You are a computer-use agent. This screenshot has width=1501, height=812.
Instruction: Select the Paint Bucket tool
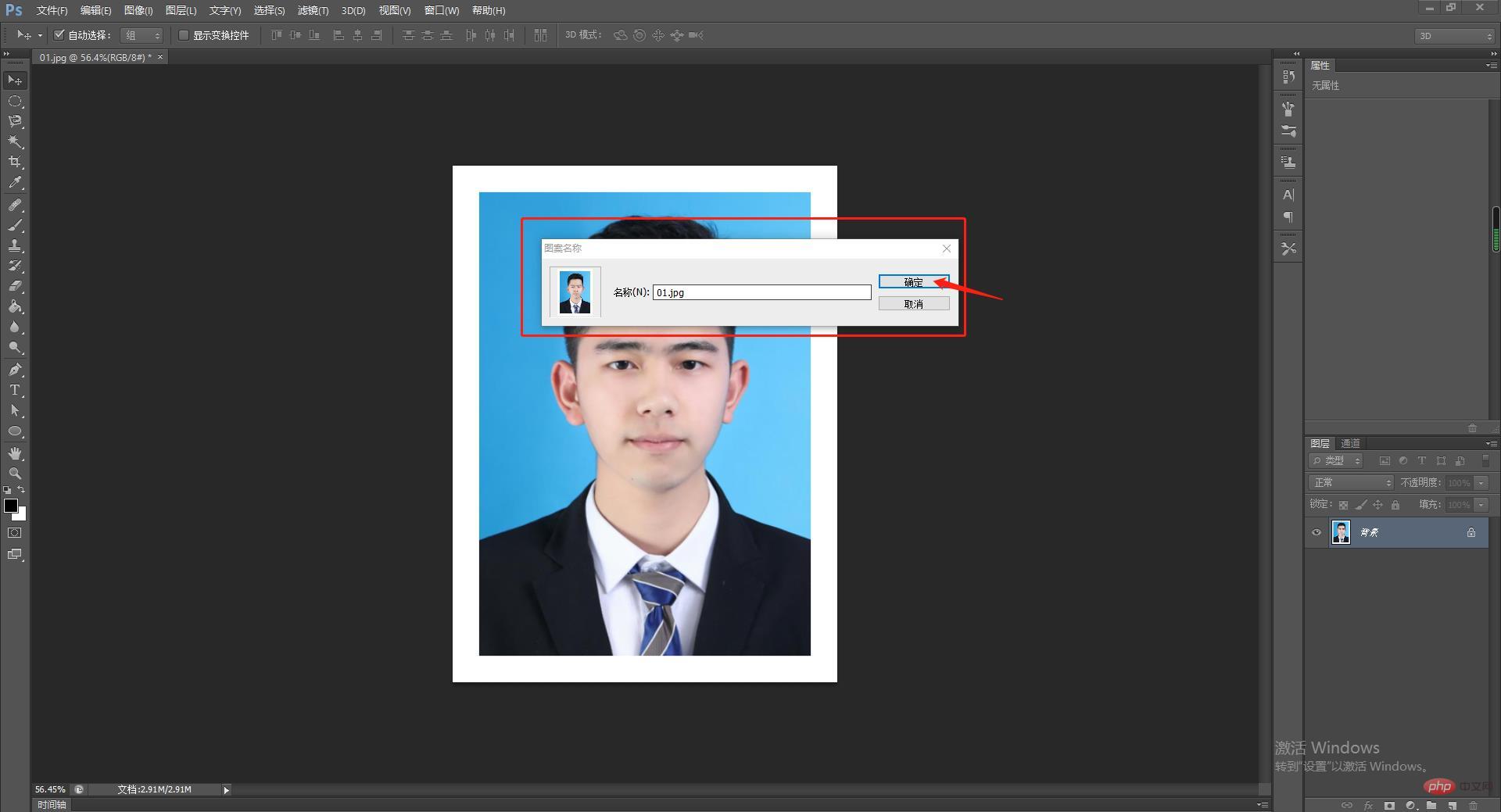[x=15, y=306]
